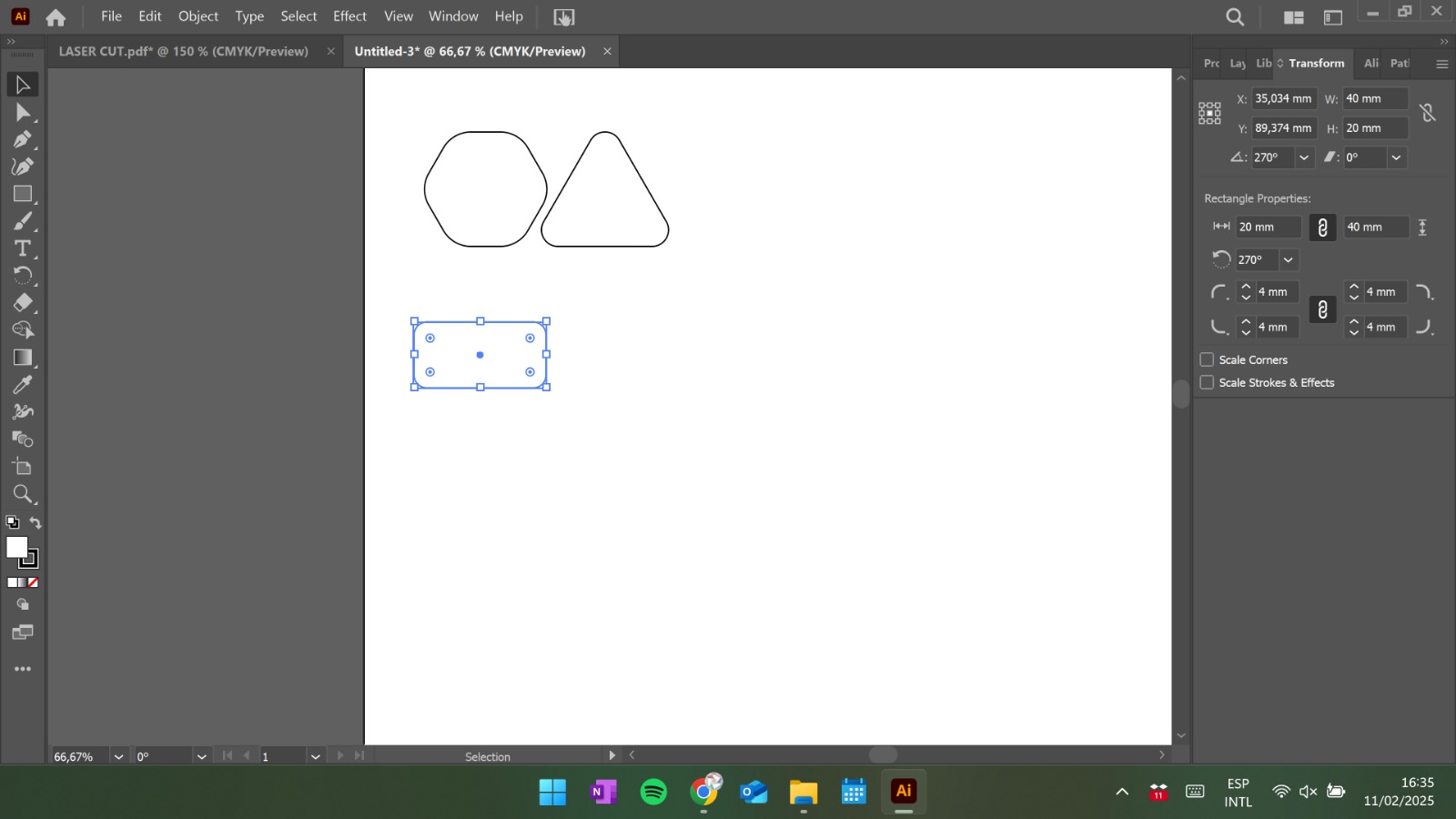The height and width of the screenshot is (819, 1456).
Task: Open workspace switcher icon
Action: 1333,17
